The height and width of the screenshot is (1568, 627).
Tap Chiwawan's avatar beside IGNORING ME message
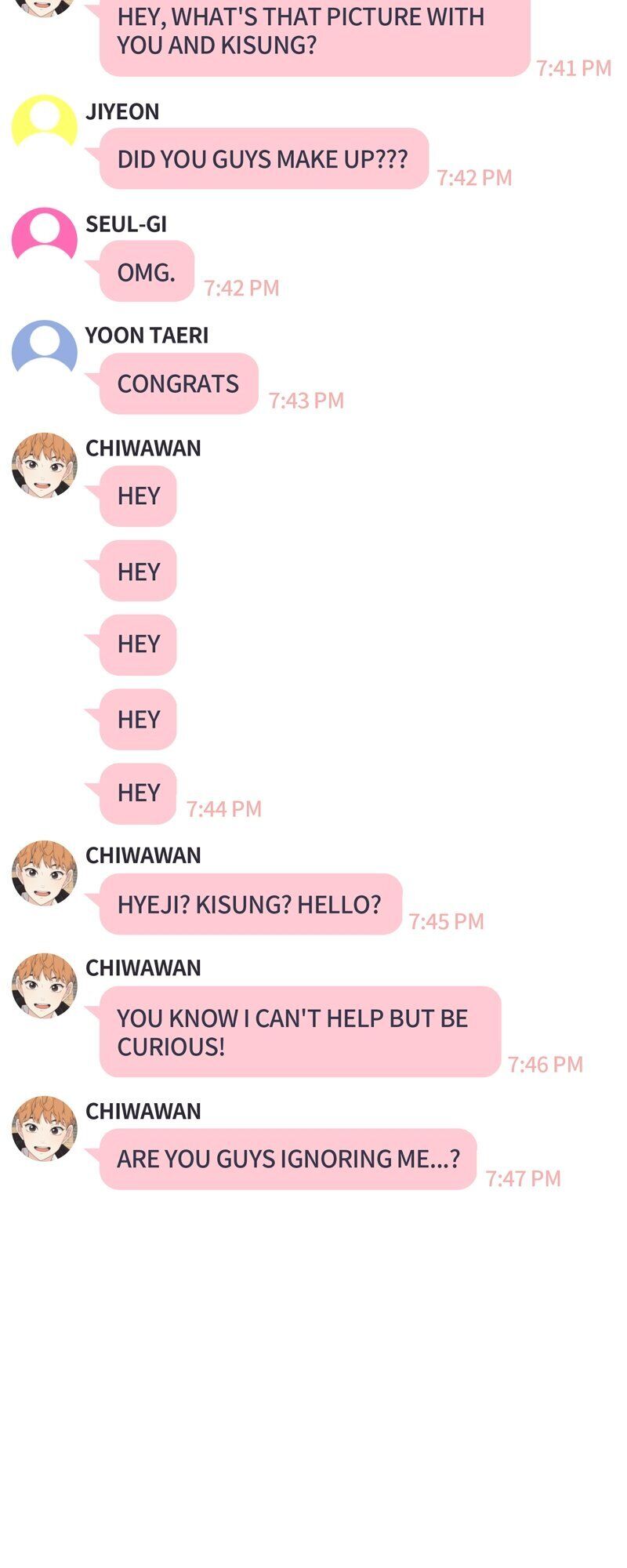pos(45,1128)
